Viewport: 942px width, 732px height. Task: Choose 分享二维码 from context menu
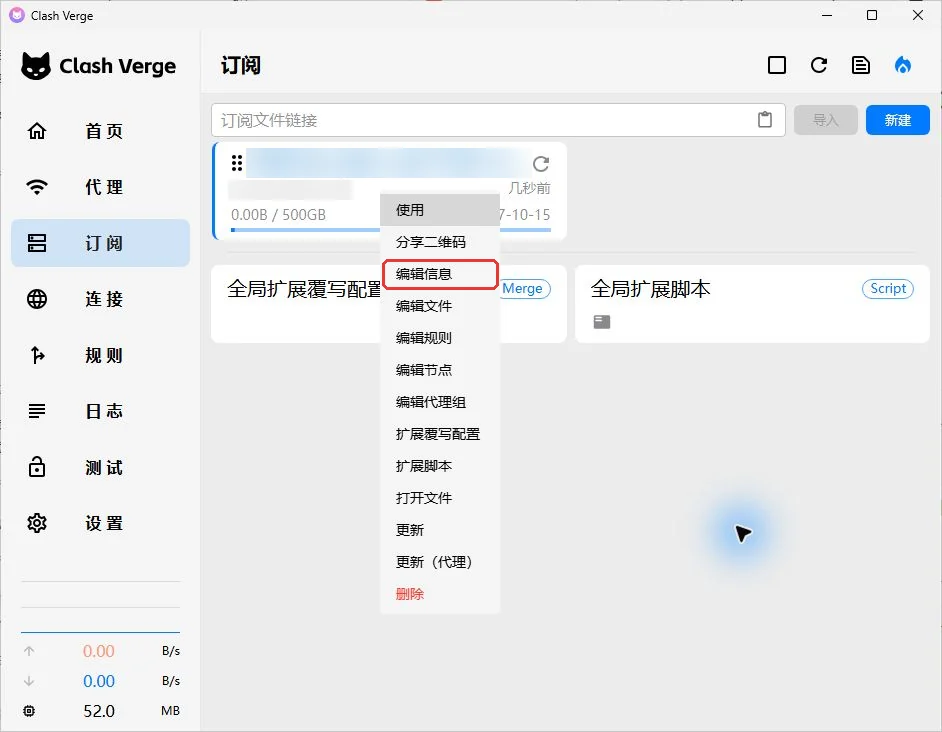pos(440,242)
